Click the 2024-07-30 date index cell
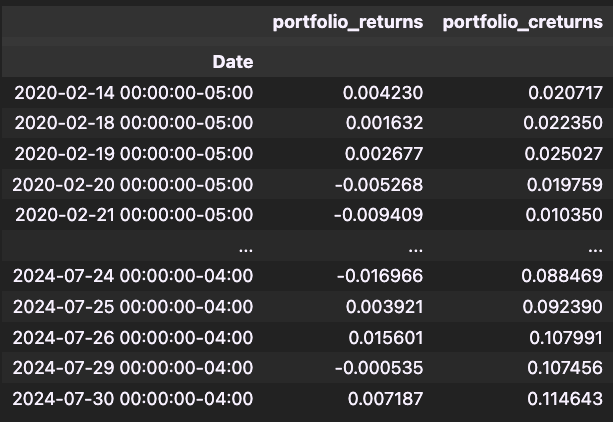613x422 pixels. click(x=134, y=398)
